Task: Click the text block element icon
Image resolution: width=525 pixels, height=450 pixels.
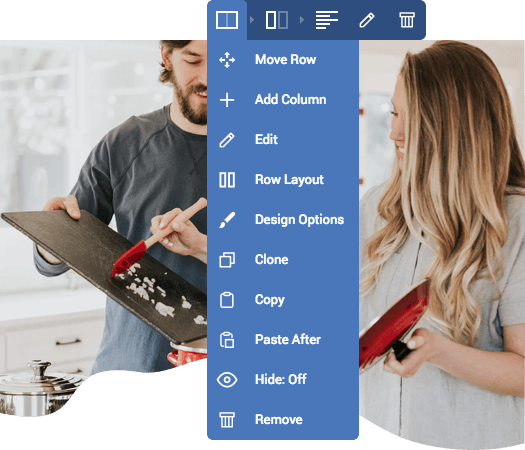Action: [x=326, y=20]
